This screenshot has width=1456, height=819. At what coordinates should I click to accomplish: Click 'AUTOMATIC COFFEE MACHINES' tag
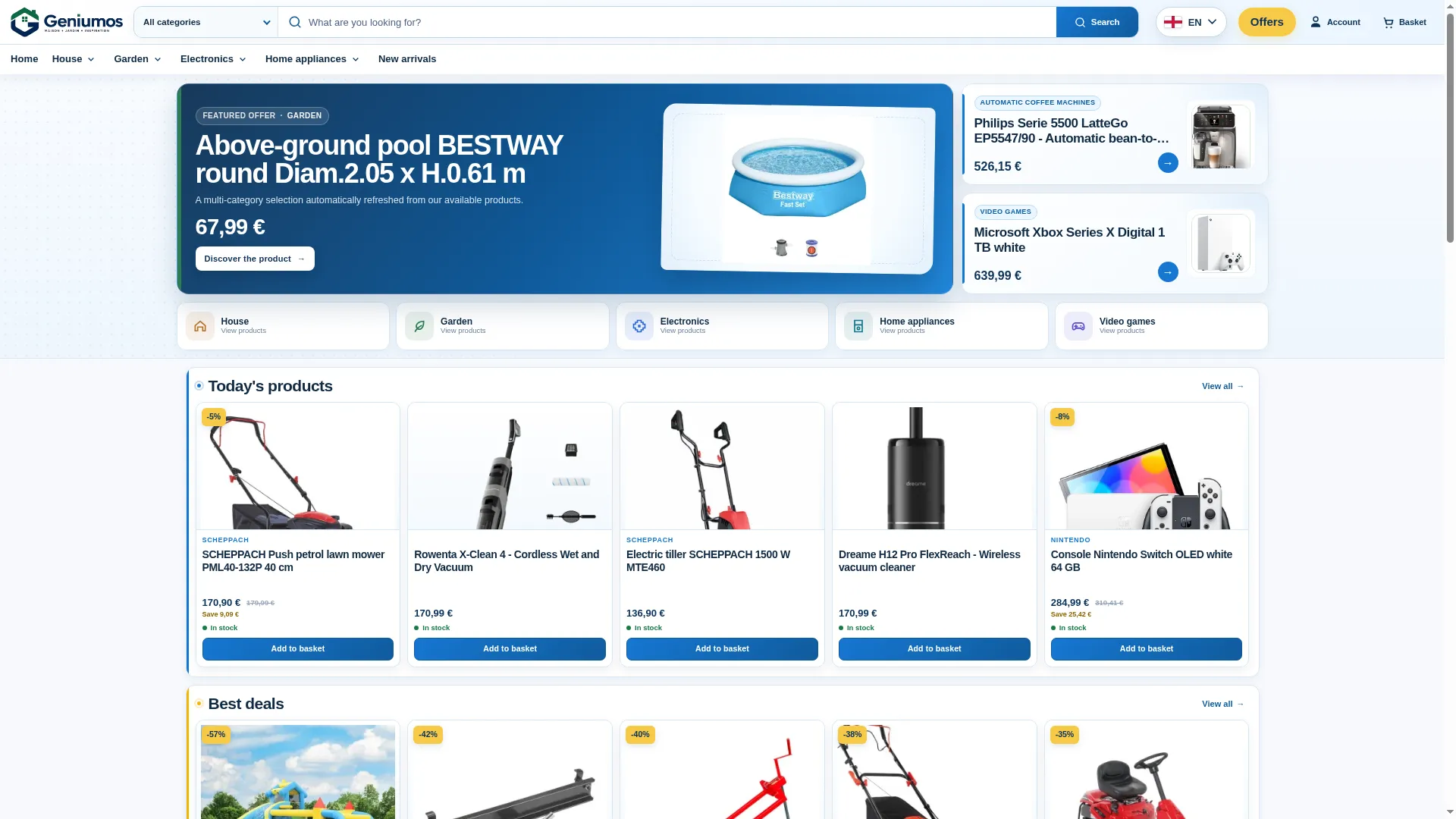pos(1037,103)
